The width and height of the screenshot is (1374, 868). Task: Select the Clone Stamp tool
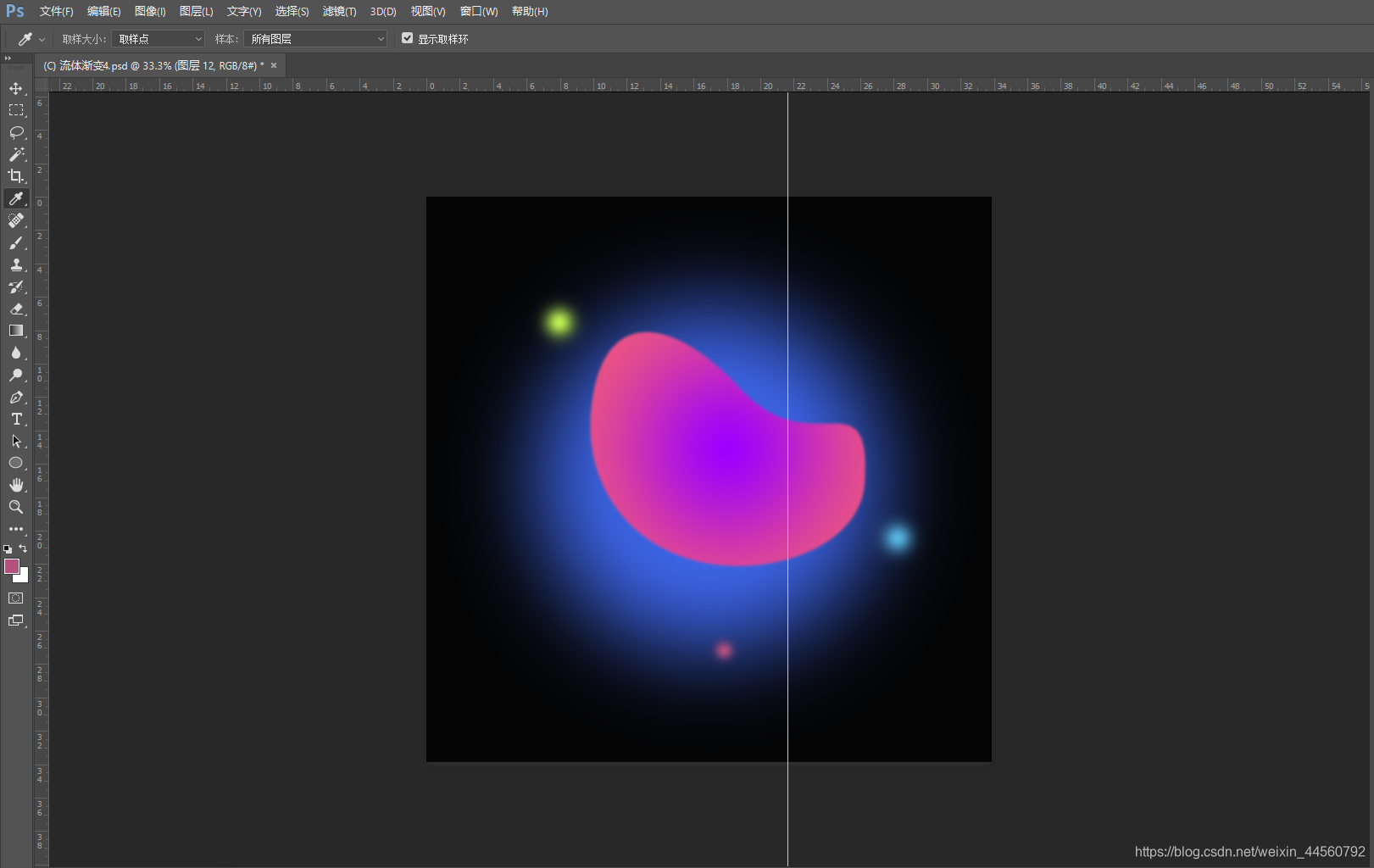[16, 264]
